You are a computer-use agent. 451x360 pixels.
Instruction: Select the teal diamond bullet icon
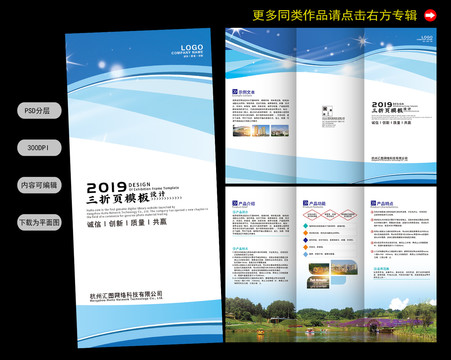[x=305, y=226]
